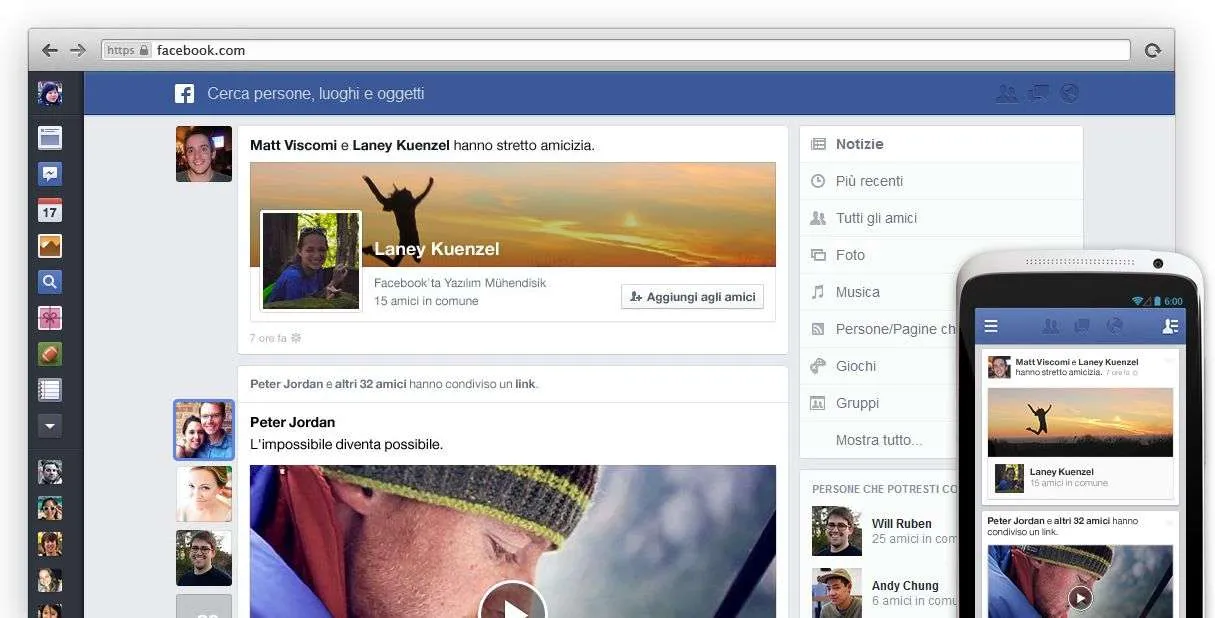This screenshot has width=1215, height=618.
Task: Click the privacy gear icon beside '7 ore fa'
Action: [x=296, y=338]
